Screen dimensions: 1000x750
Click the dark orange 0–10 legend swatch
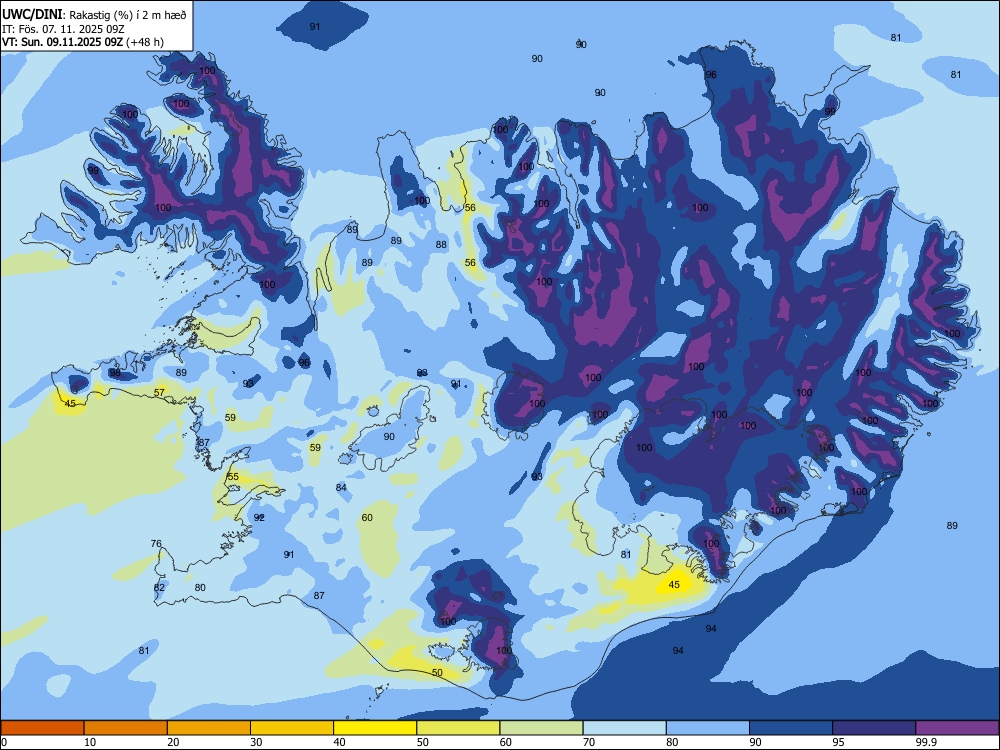tap(42, 728)
